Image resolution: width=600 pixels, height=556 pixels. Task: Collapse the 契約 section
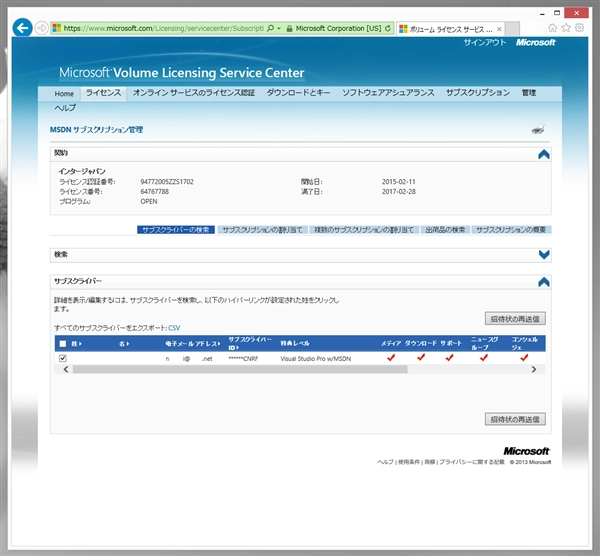coord(544,154)
